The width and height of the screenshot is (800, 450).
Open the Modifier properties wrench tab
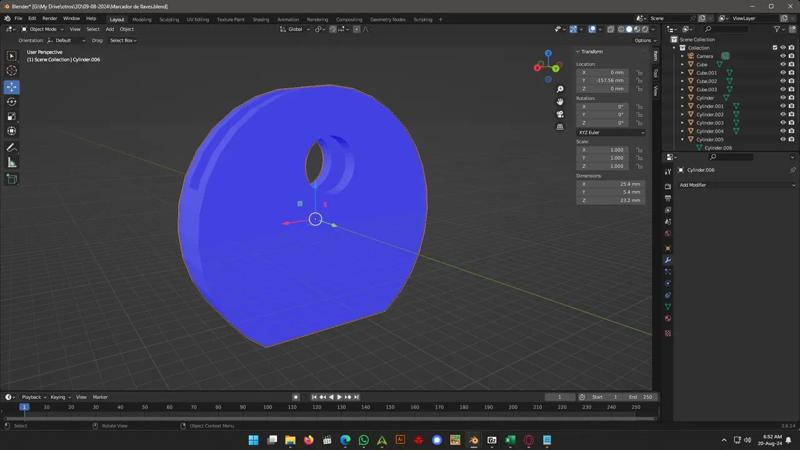coord(668,260)
